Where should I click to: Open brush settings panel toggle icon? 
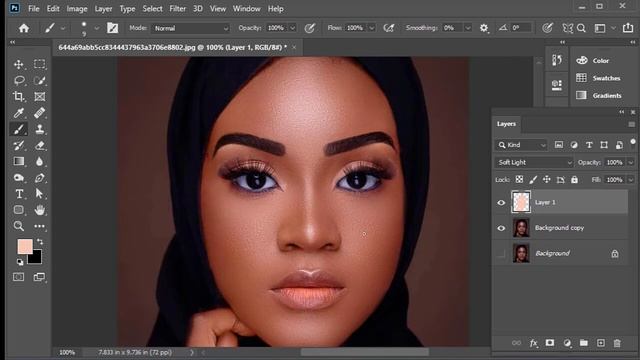click(112, 28)
